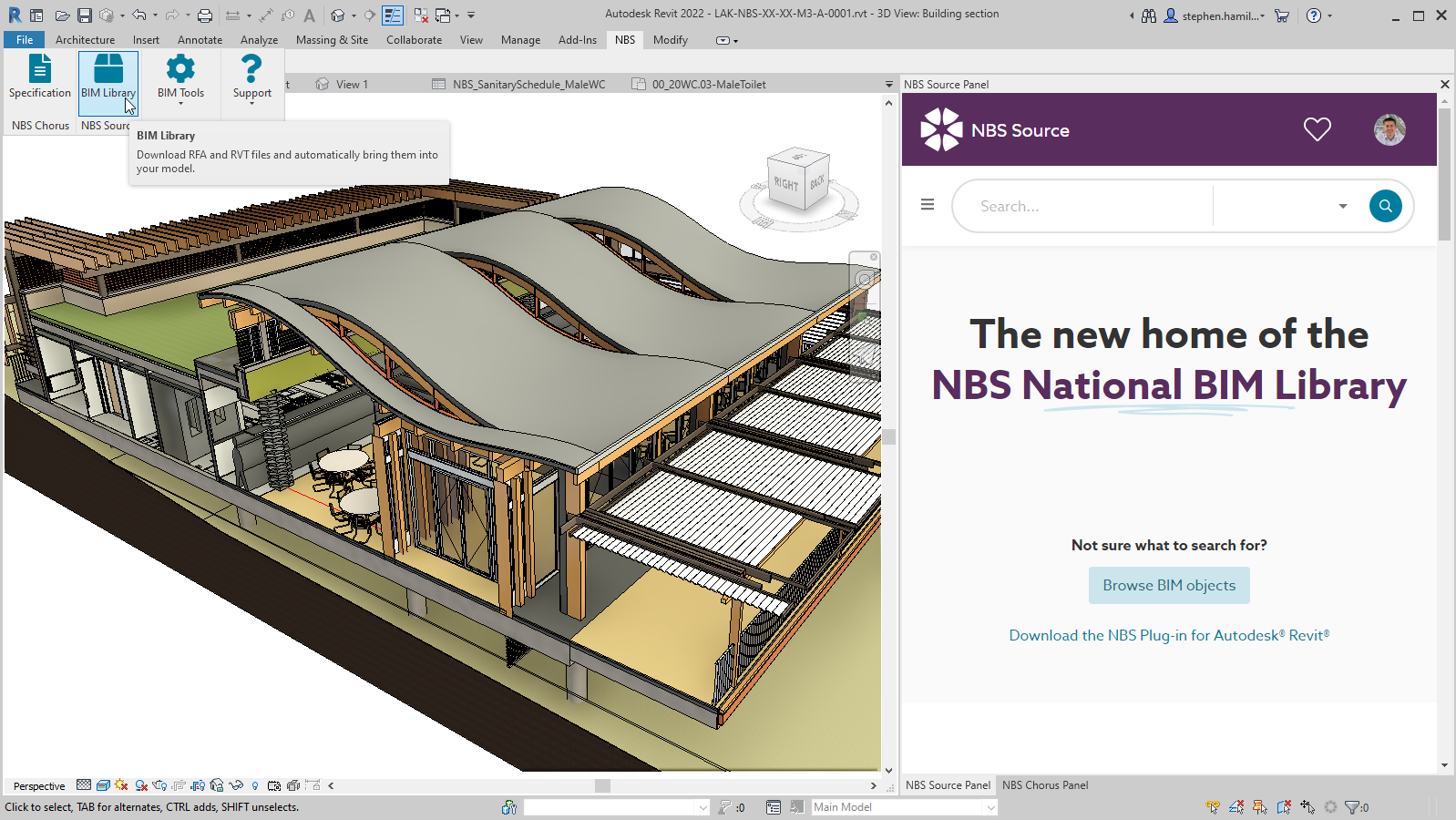Open the Architecture ribbon tab
Screen dimensions: 1456x820
click(x=85, y=40)
